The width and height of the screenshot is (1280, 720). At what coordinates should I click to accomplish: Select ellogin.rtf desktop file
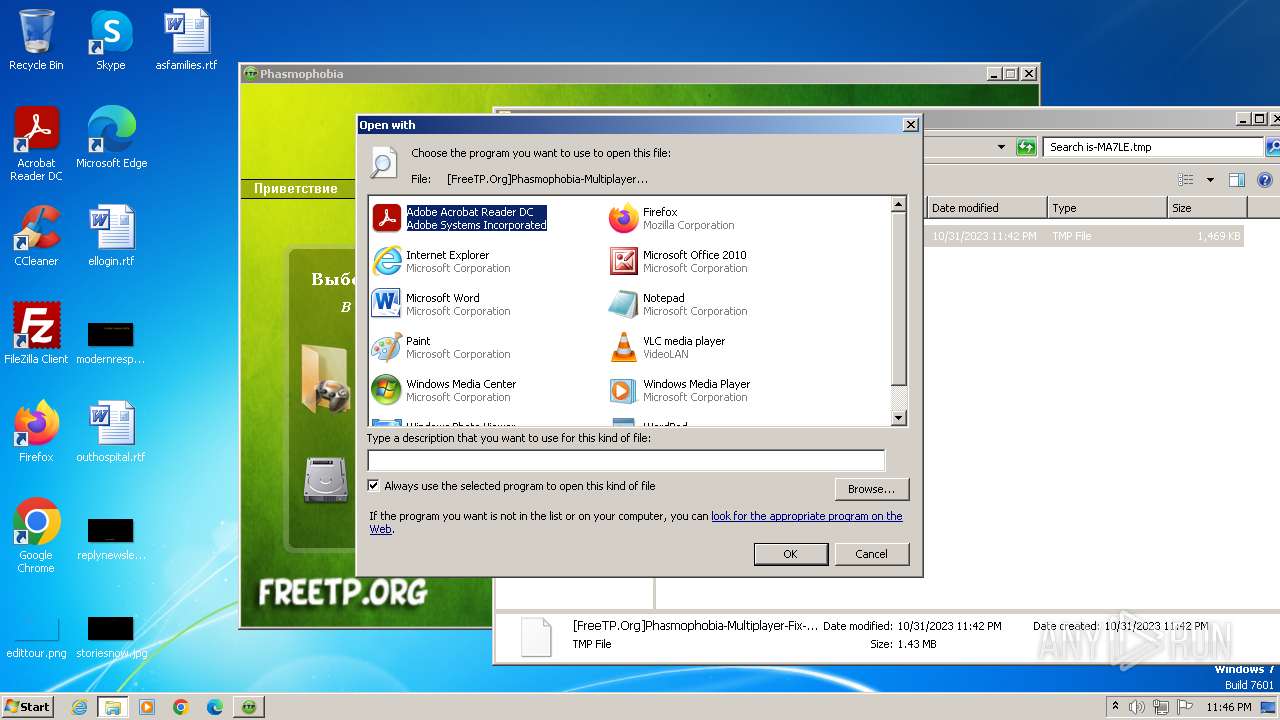click(111, 236)
